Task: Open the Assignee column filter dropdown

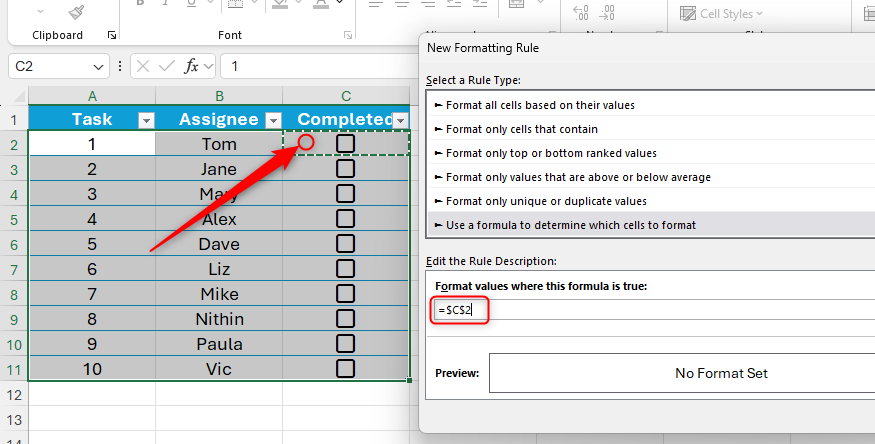Action: pos(273,120)
